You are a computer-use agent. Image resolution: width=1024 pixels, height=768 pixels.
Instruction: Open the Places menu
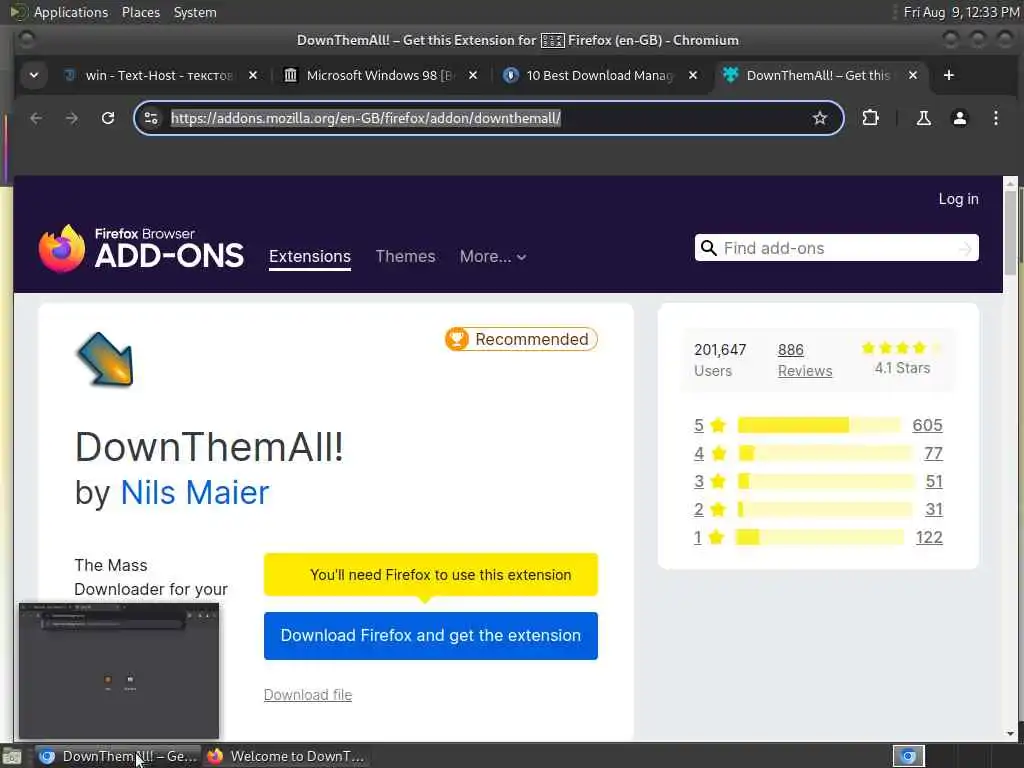140,12
